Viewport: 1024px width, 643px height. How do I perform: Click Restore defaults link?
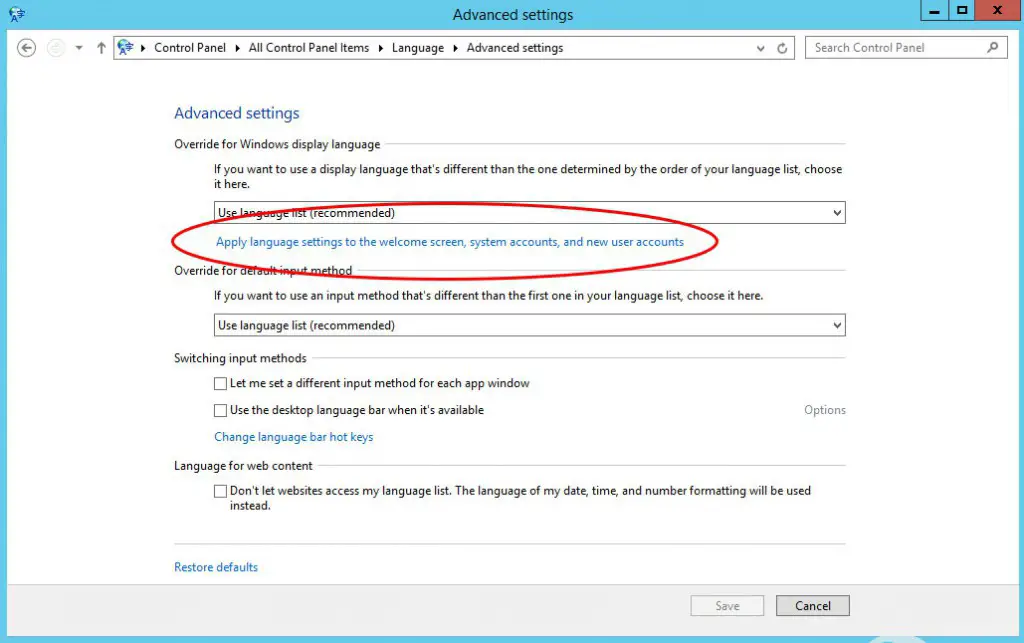coord(216,567)
